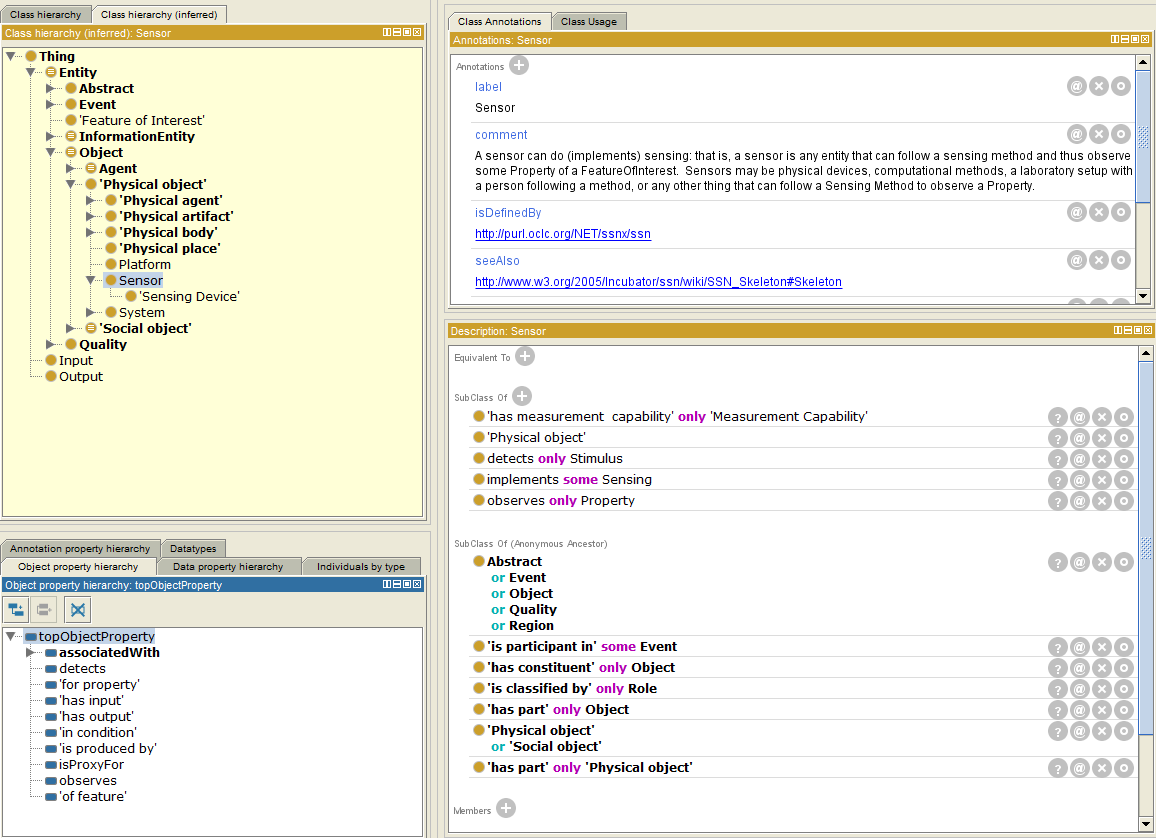Expand the 'Social object' class node
The height and width of the screenshot is (838, 1156).
click(71, 329)
